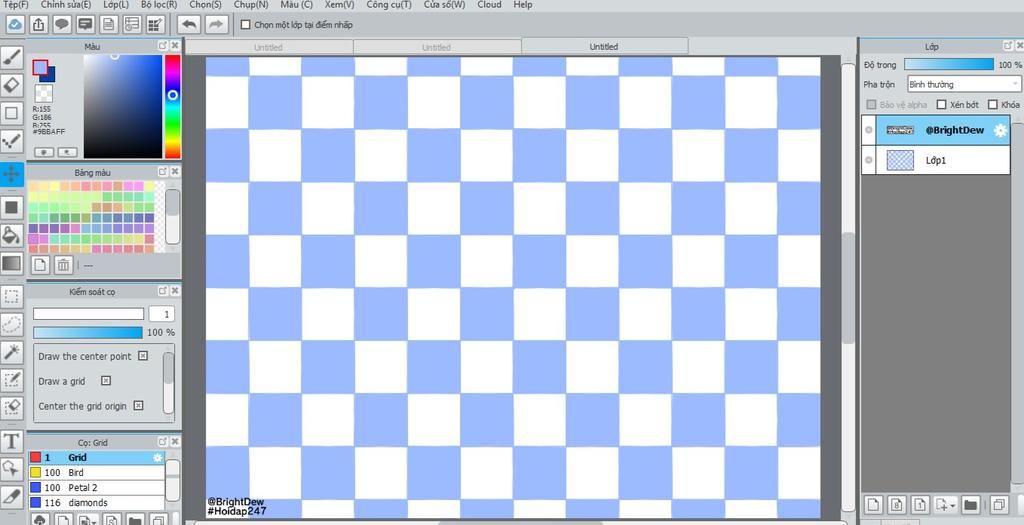Open the Chỉnh sửa(E) menu

click(66, 5)
